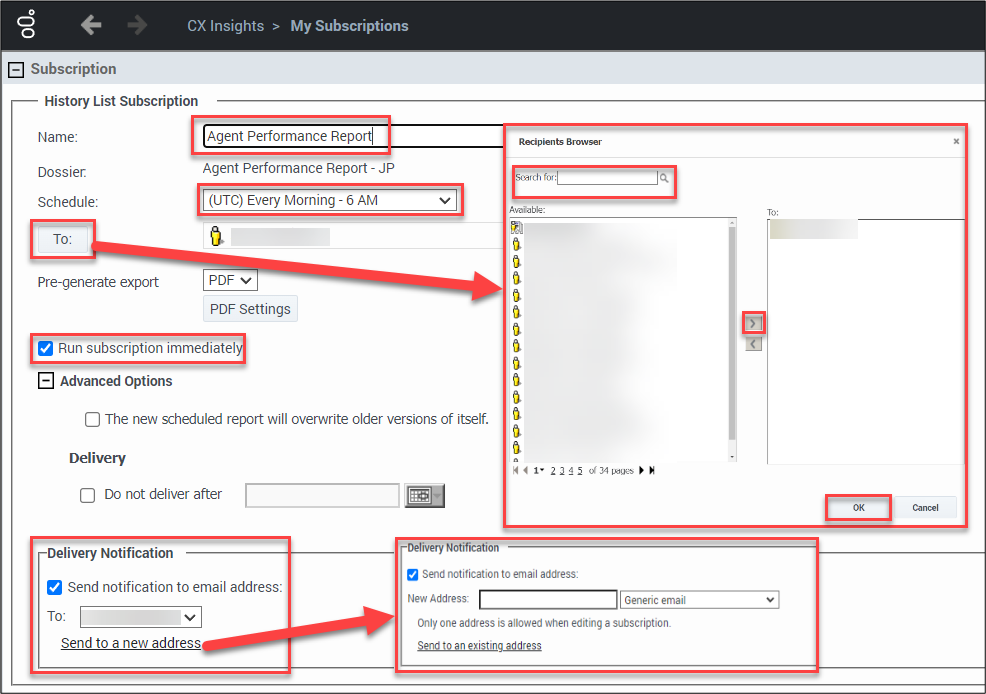This screenshot has width=986, height=694.
Task: Open the Generic email type dropdown
Action: pos(699,600)
